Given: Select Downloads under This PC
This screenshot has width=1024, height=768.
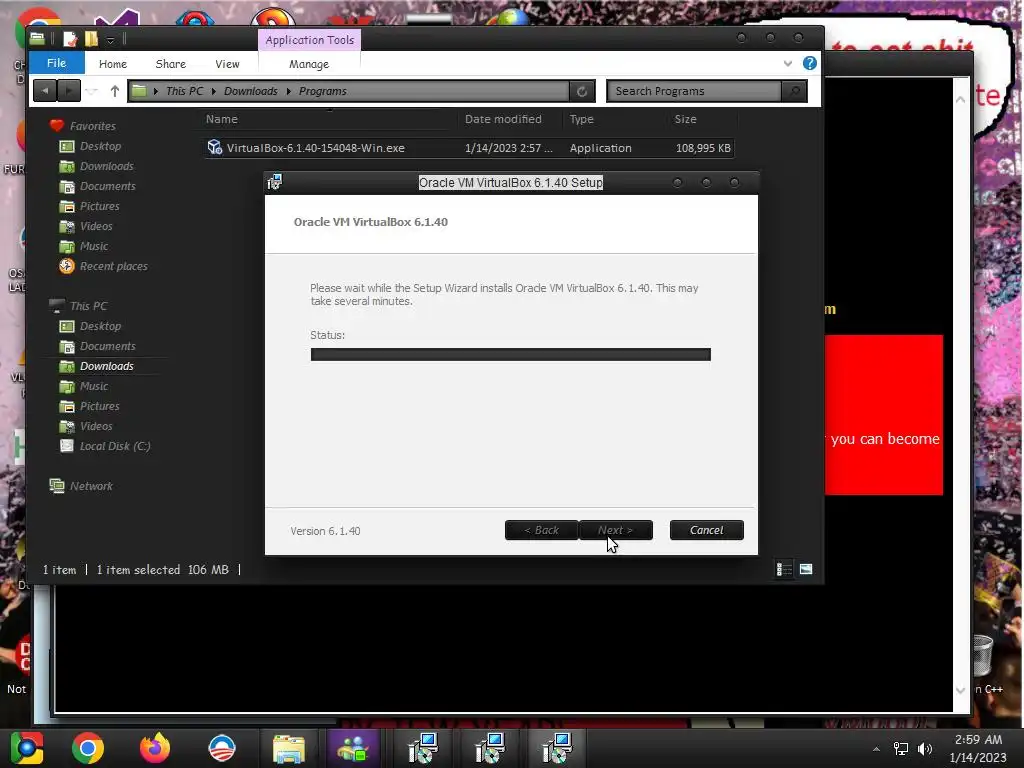Looking at the screenshot, I should coord(106,366).
